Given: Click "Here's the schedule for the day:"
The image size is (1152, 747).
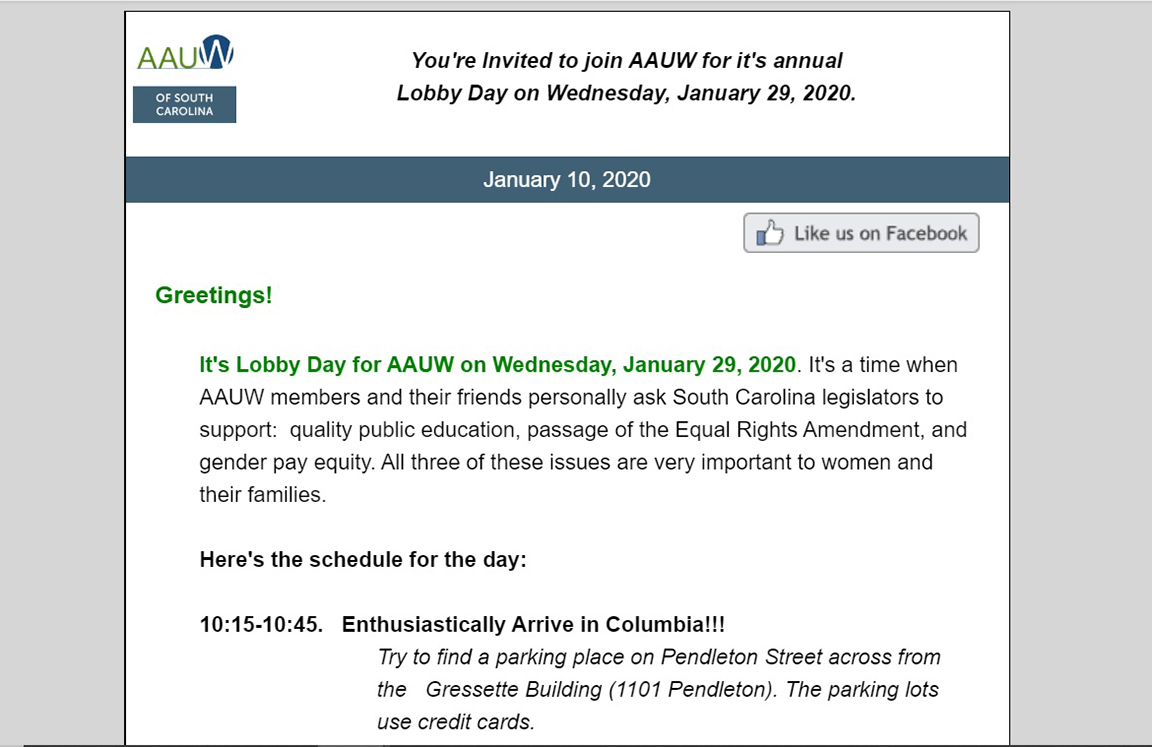Looking at the screenshot, I should [x=363, y=560].
